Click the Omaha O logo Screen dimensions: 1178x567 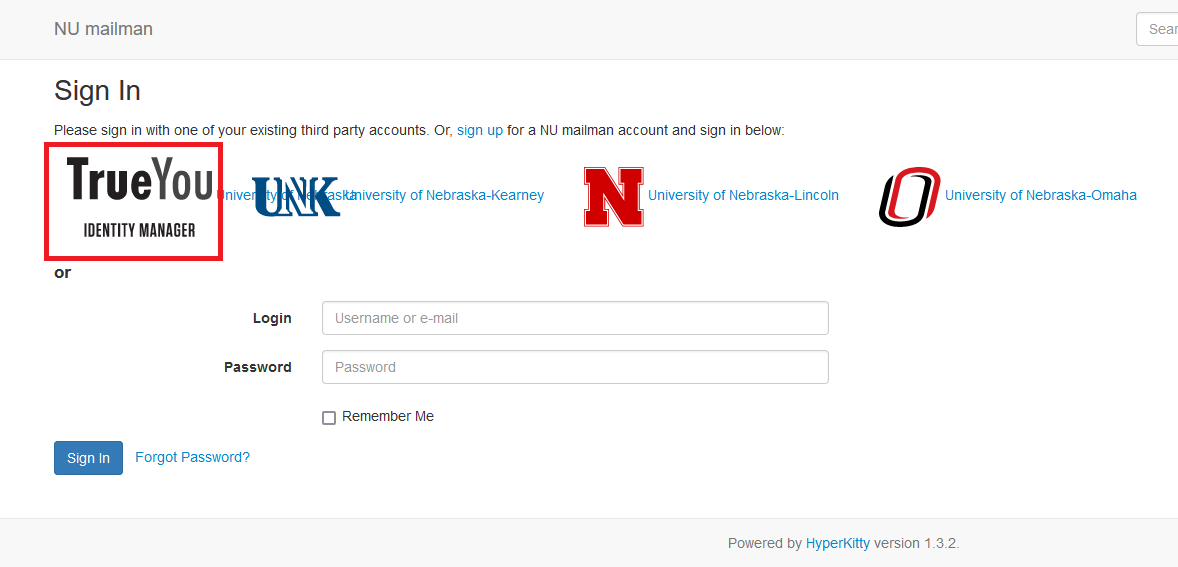pos(909,197)
